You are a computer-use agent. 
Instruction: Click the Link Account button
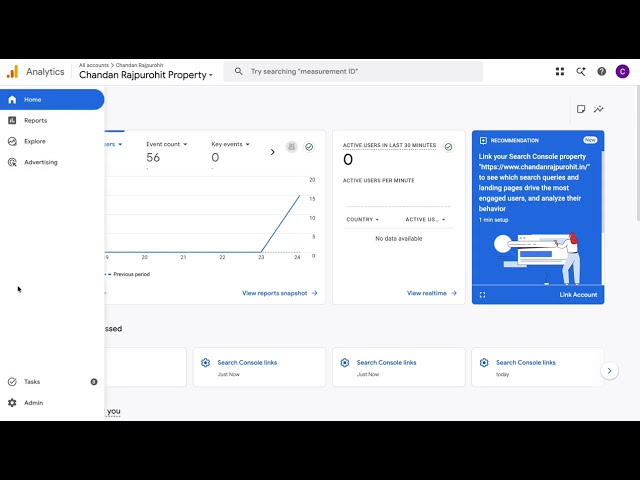[578, 295]
